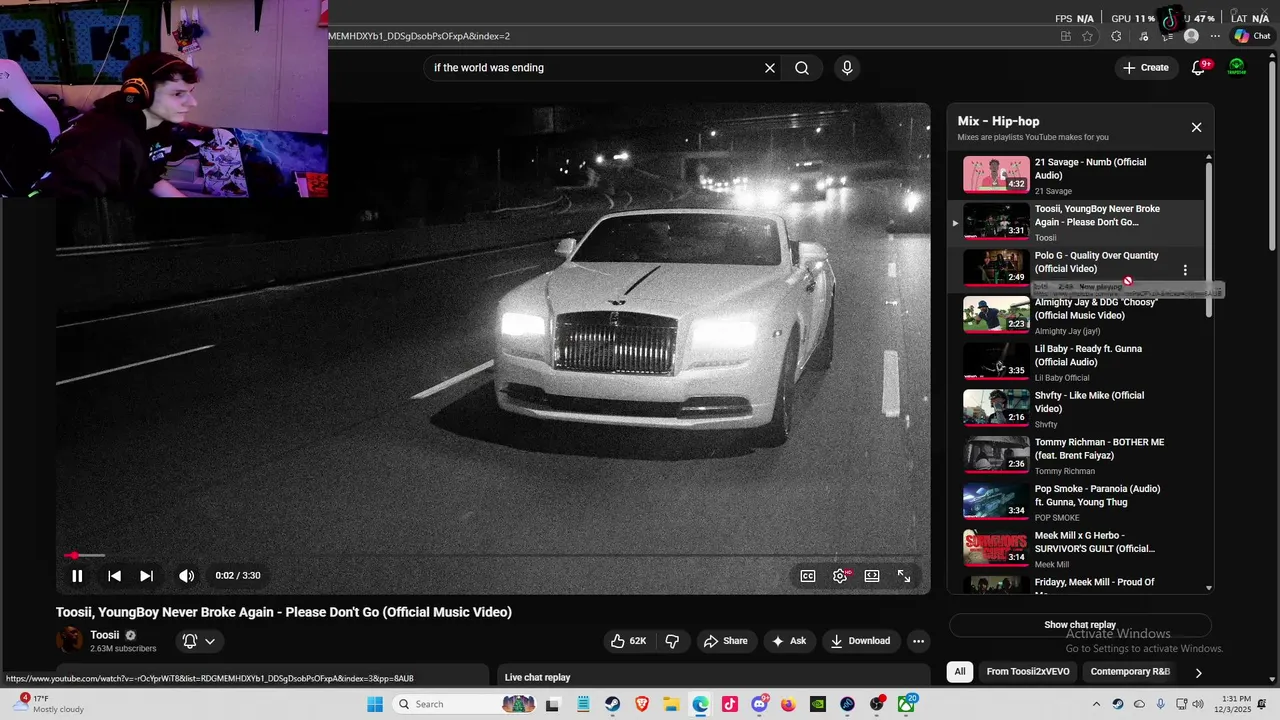Open the YouTube account avatar menu

[1237, 68]
